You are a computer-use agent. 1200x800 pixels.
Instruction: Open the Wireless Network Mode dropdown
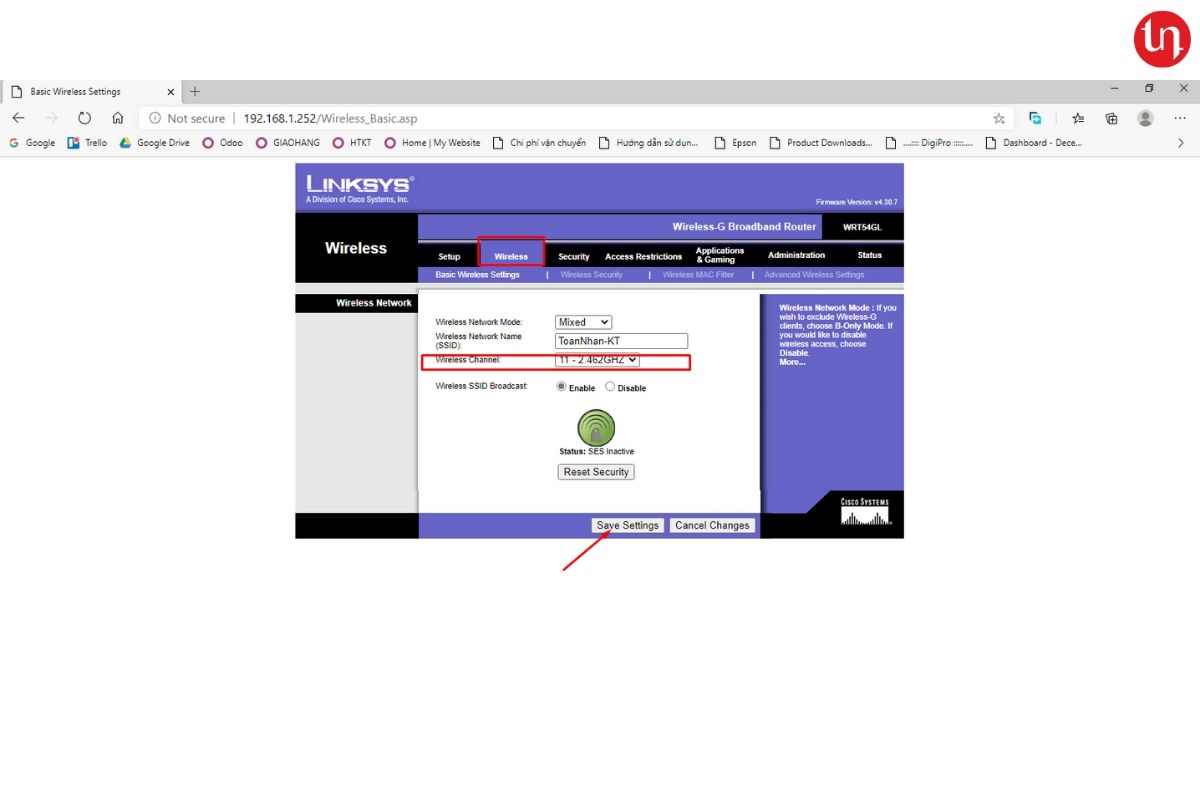[x=583, y=322]
